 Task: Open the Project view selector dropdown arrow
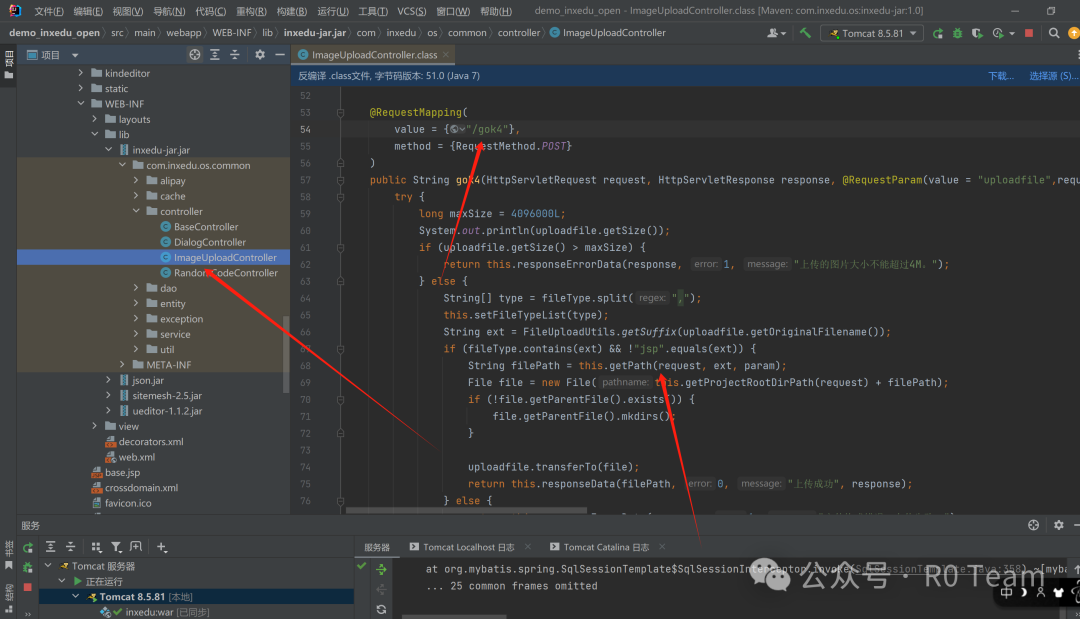tap(75, 55)
